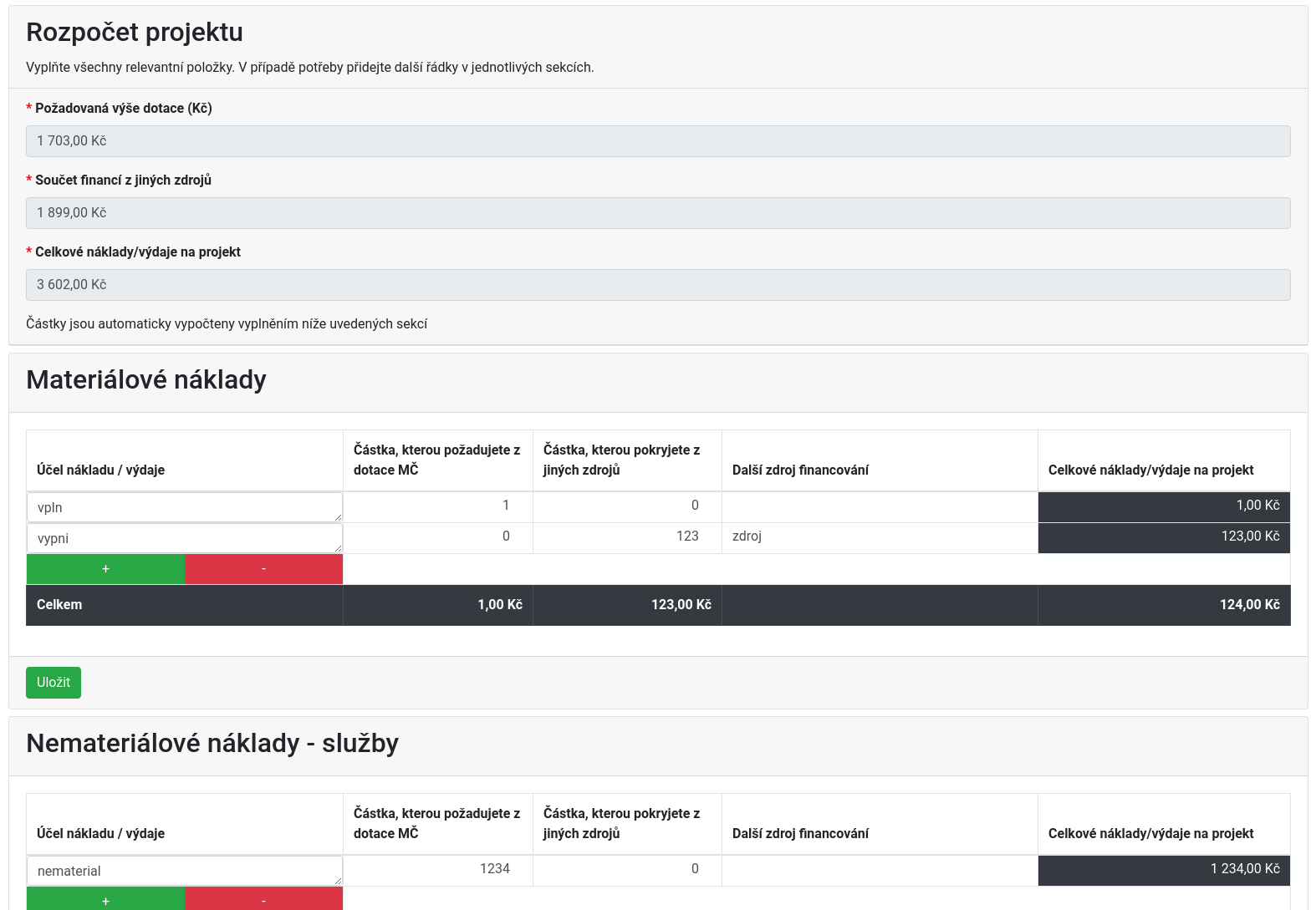Viewport: 1316px width, 910px height.
Task: Click the top Celkové náklady/výdaje 3 602,00 Kč field
Action: [x=658, y=285]
